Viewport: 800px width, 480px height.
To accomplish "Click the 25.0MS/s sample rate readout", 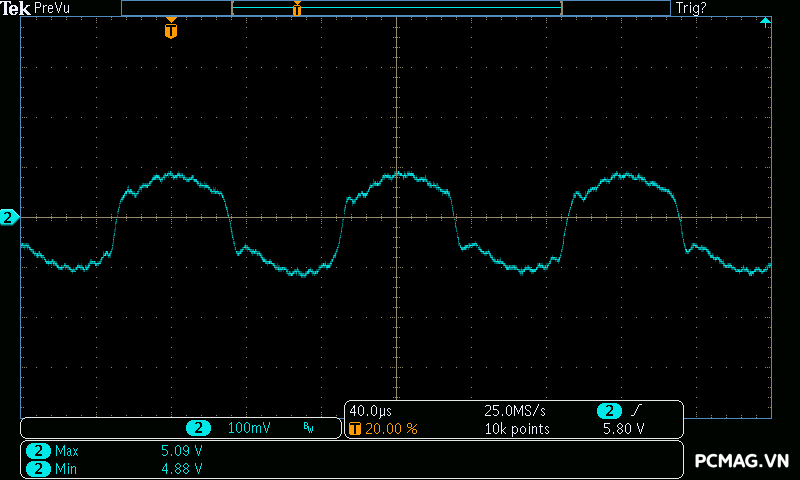I will [515, 411].
